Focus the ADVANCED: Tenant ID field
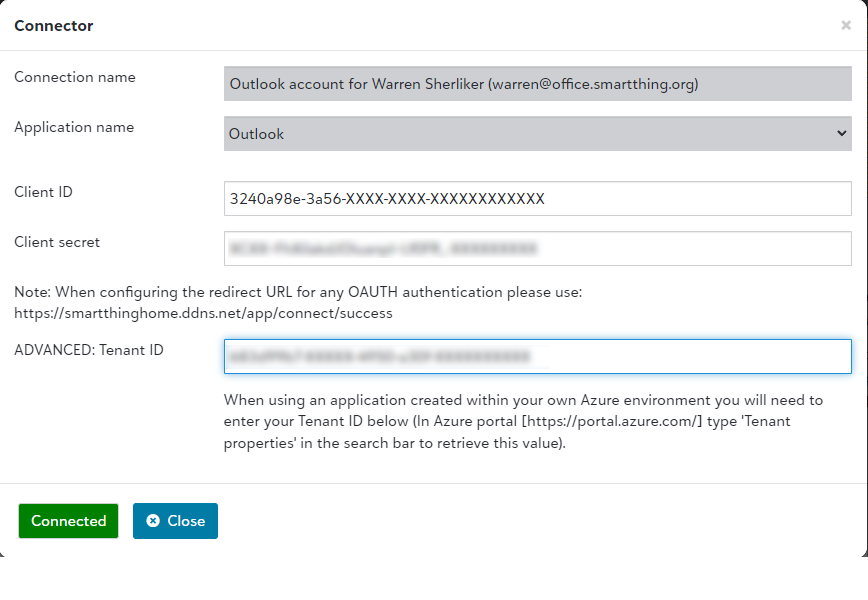The image size is (868, 600). [x=538, y=356]
